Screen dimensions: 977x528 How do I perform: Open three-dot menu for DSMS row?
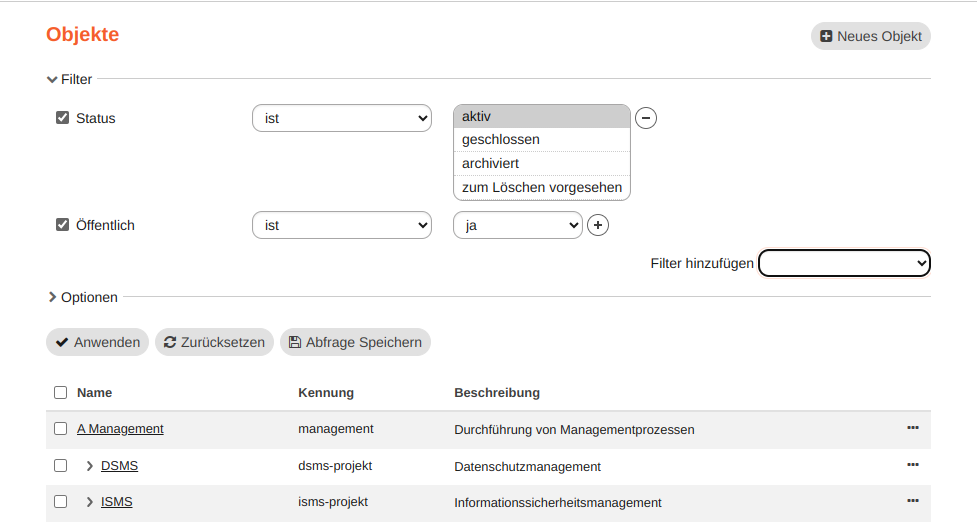tap(912, 465)
